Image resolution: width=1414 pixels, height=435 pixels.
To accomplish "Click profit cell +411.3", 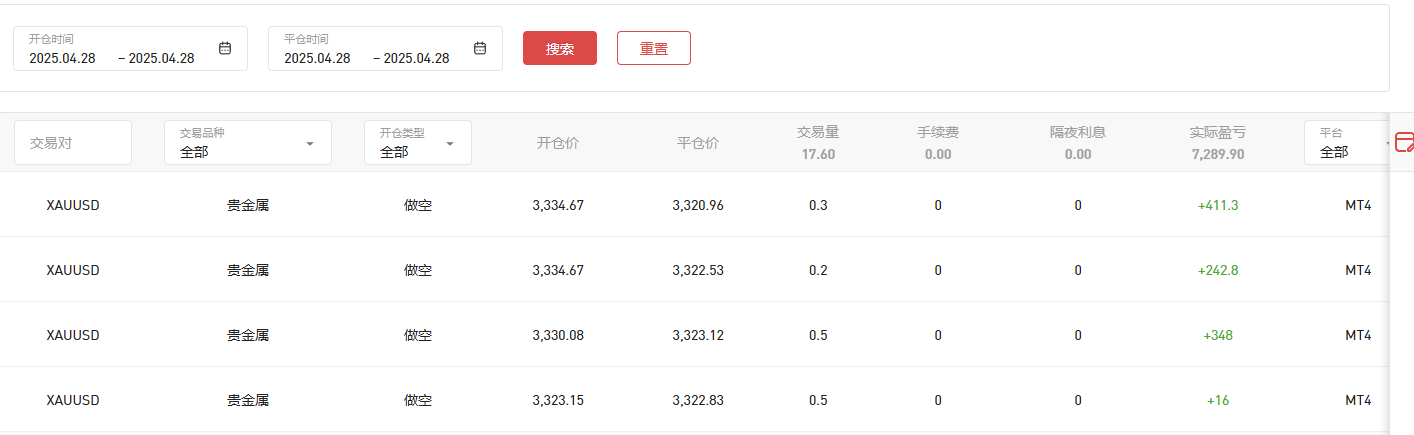I will pos(1218,205).
